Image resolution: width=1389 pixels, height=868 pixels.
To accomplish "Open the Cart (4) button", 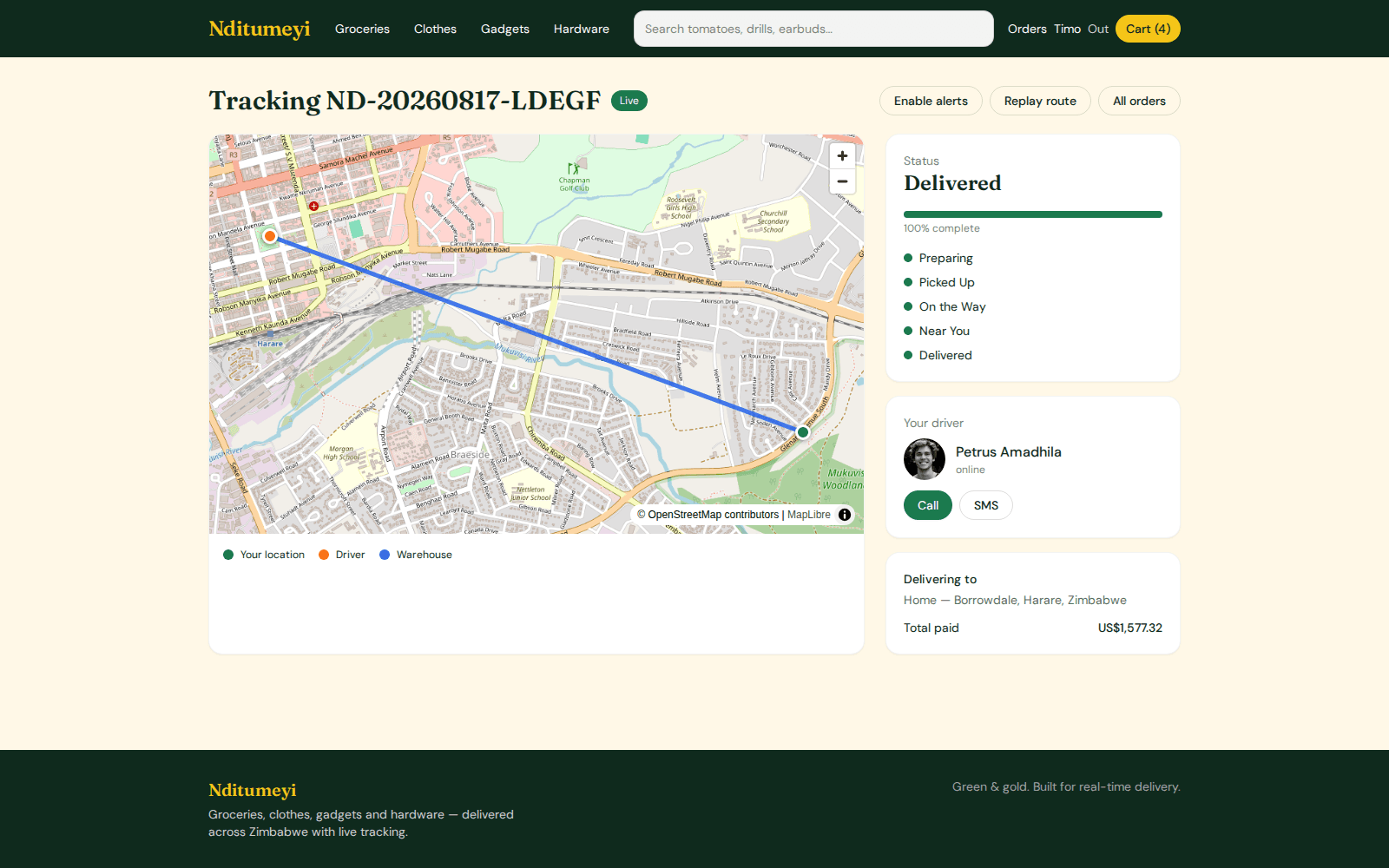I will (1148, 29).
